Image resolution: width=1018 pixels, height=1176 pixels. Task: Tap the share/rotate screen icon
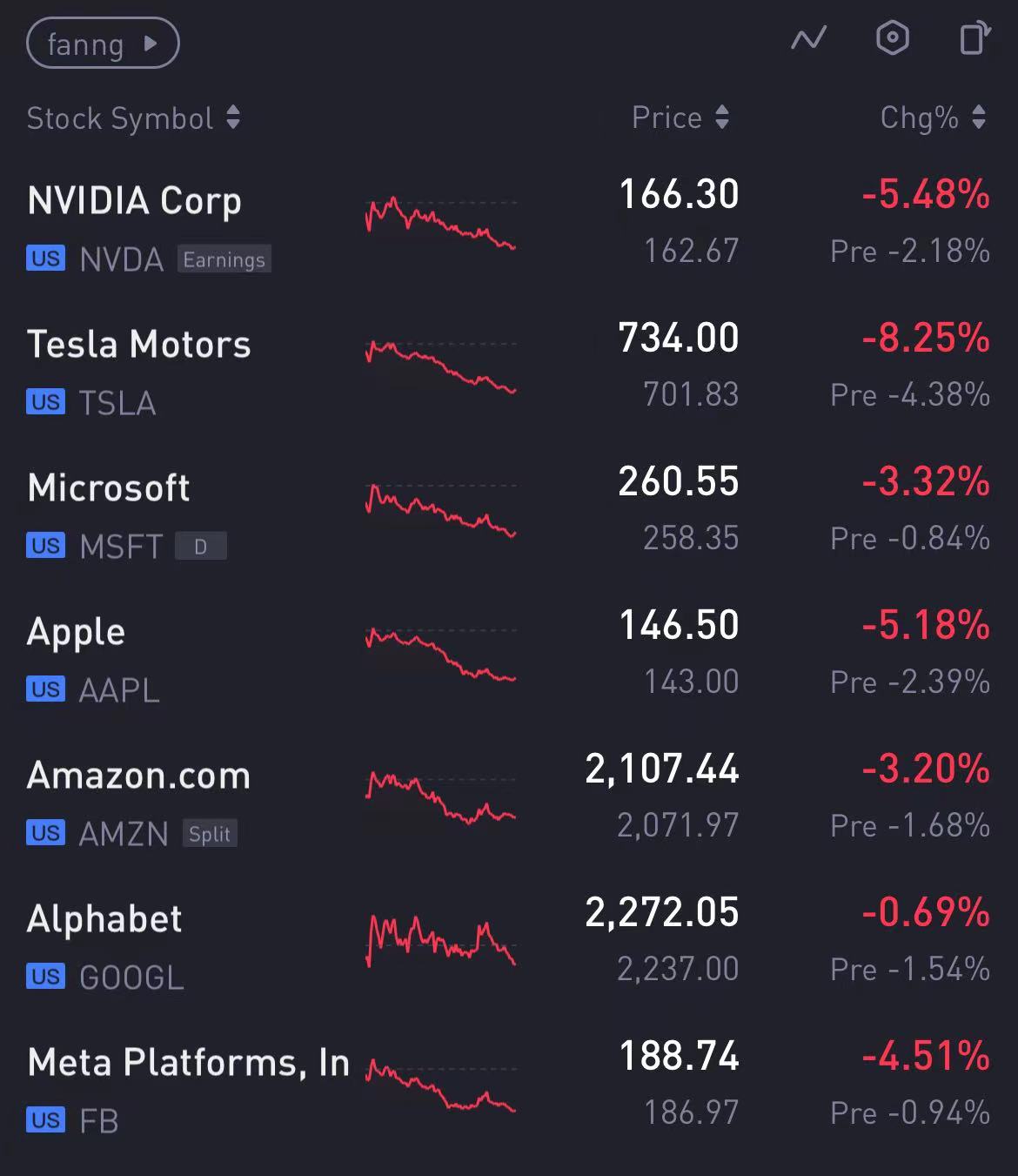tap(974, 38)
